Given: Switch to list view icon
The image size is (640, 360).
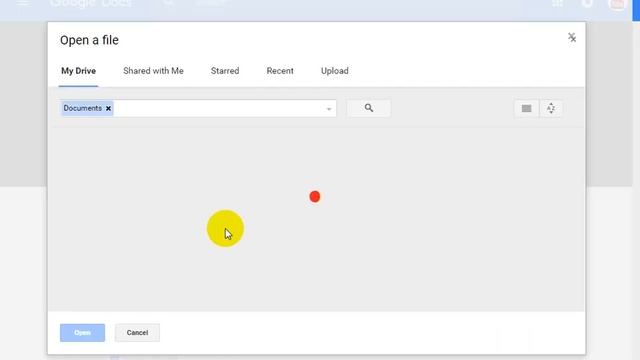Looking at the screenshot, I should click(527, 109).
